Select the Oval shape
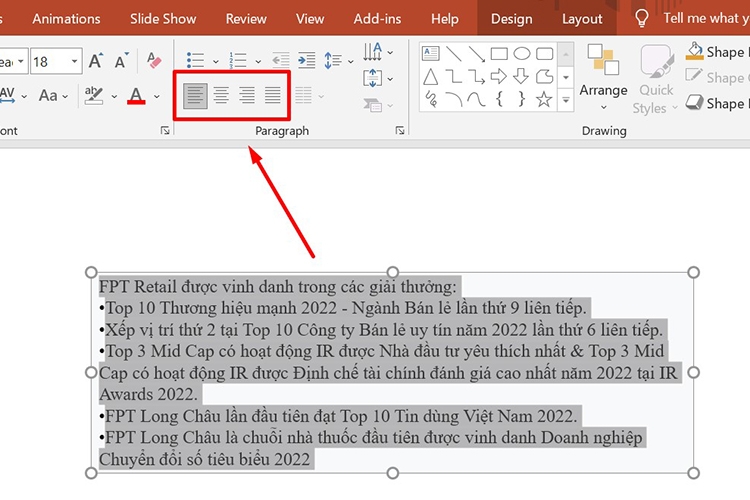The height and width of the screenshot is (500, 750). (x=522, y=54)
